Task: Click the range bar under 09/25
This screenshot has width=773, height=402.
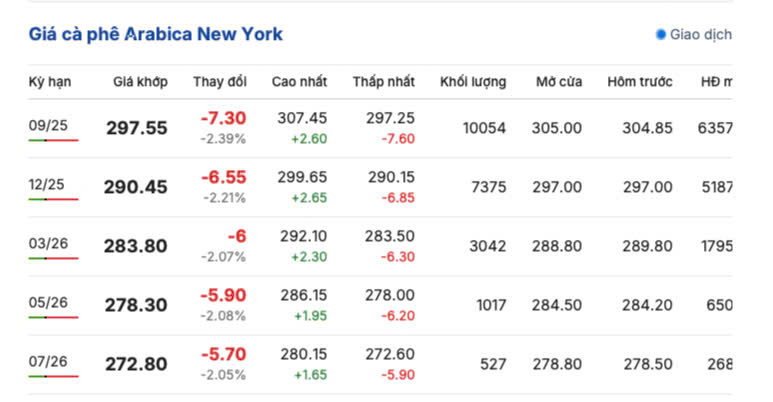Action: tap(53, 140)
